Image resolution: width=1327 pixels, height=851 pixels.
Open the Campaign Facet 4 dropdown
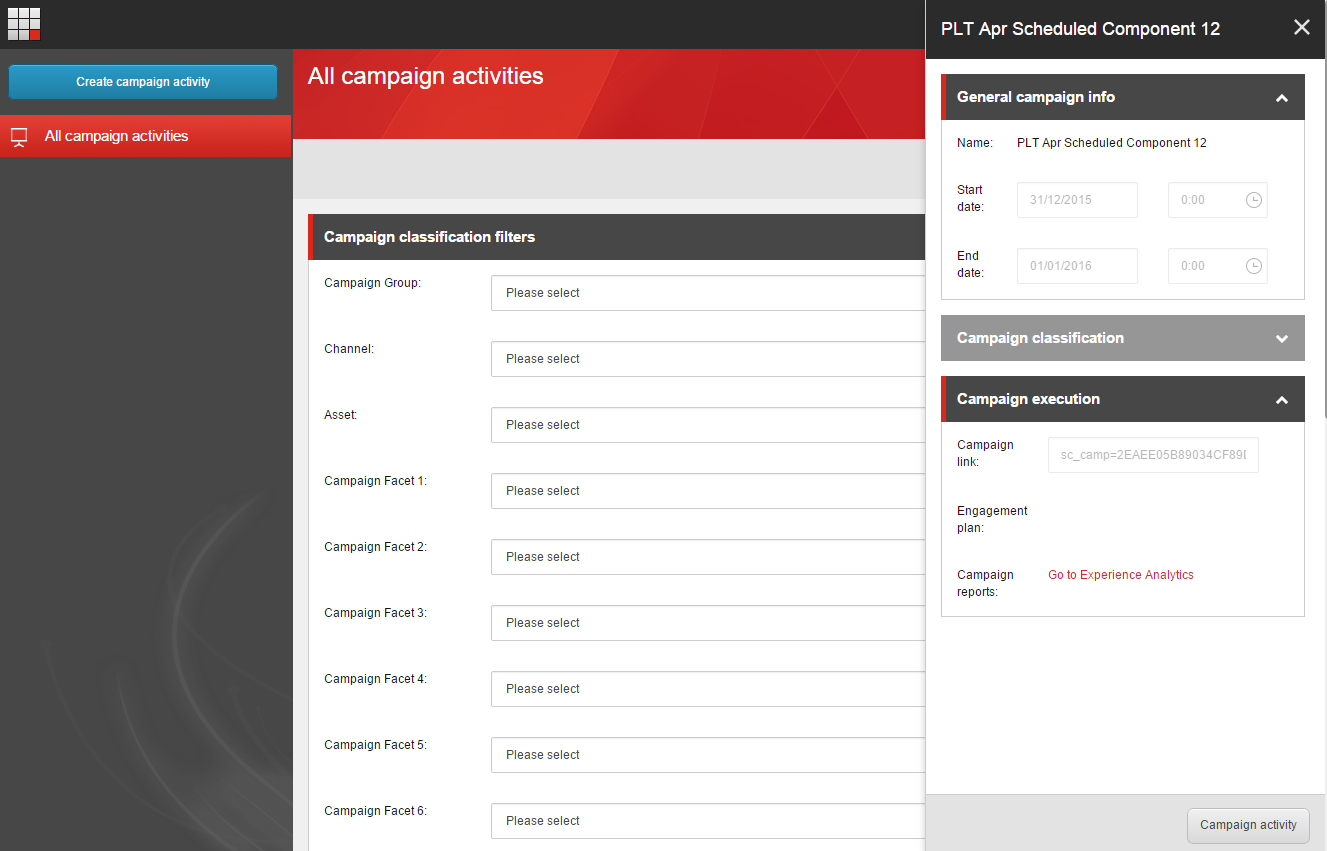[709, 689]
